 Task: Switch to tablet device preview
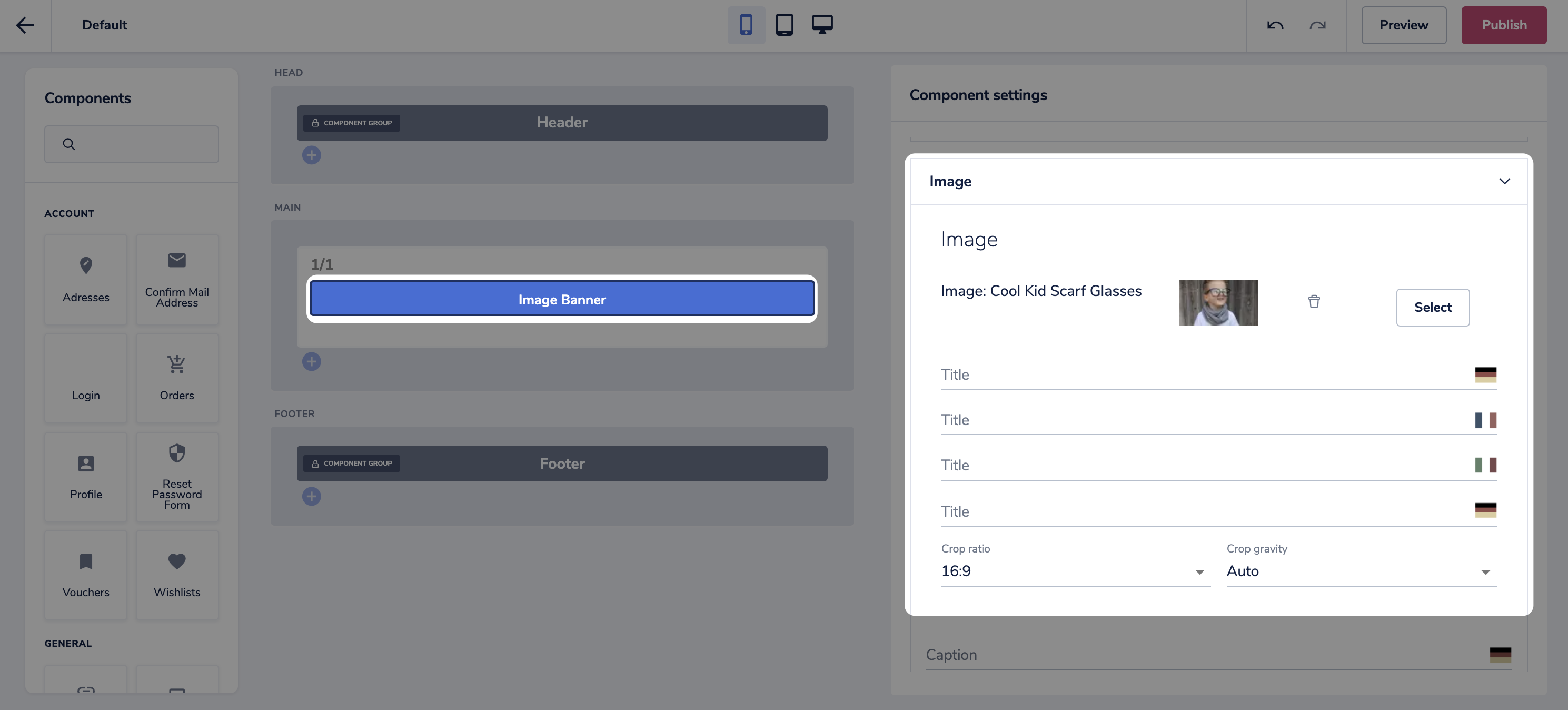click(x=784, y=25)
